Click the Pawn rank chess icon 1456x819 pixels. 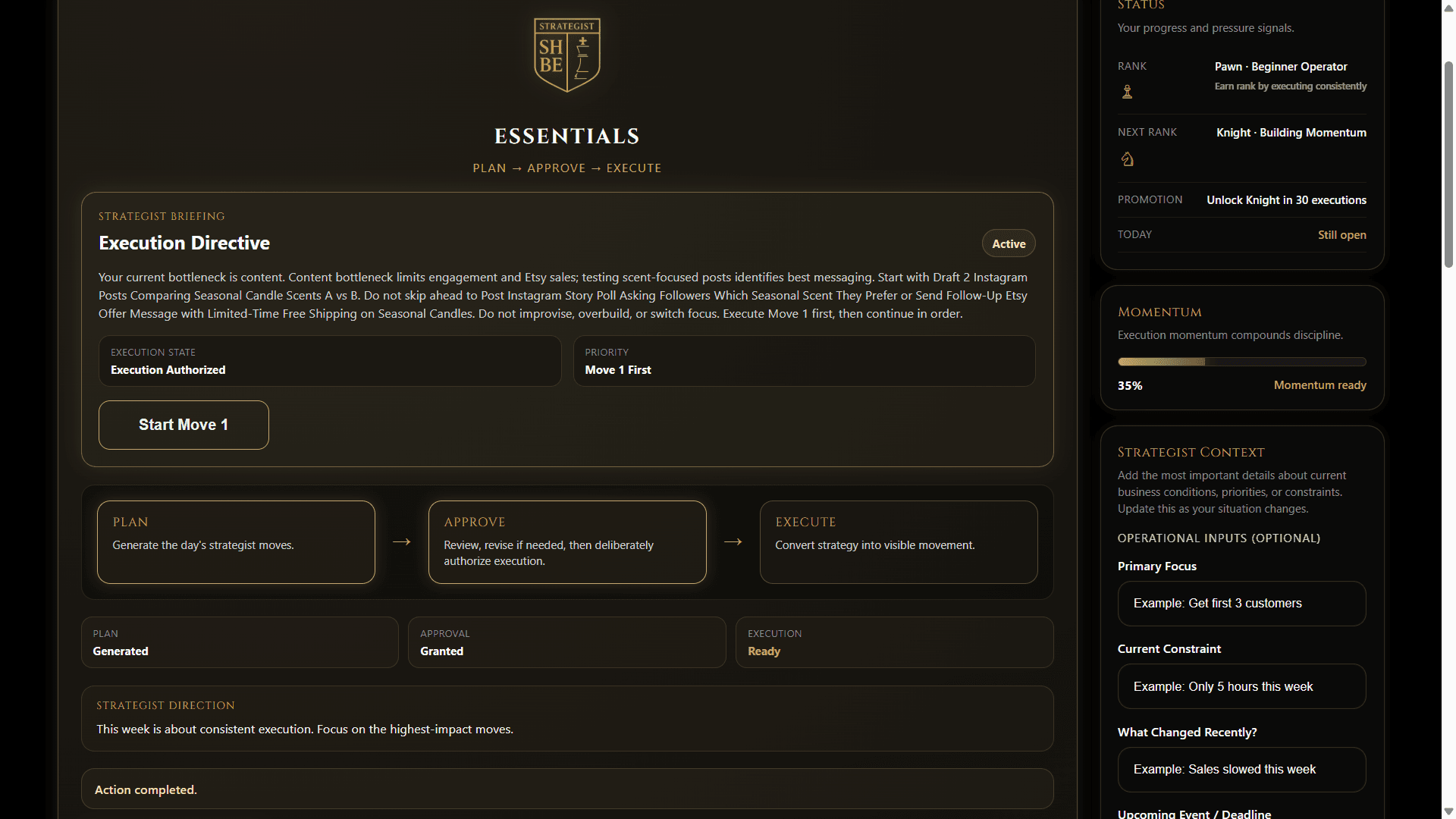point(1127,92)
